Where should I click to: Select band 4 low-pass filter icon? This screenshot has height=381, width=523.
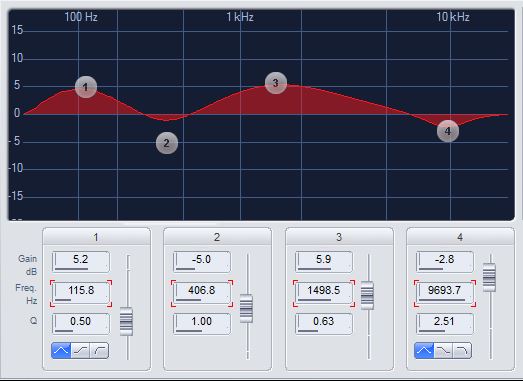pos(462,350)
